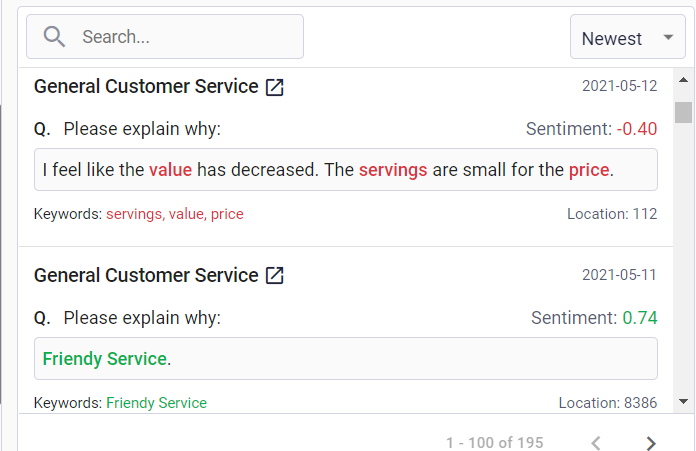Image resolution: width=696 pixels, height=451 pixels.
Task: Click the second General Customer Service title
Action: click(146, 275)
